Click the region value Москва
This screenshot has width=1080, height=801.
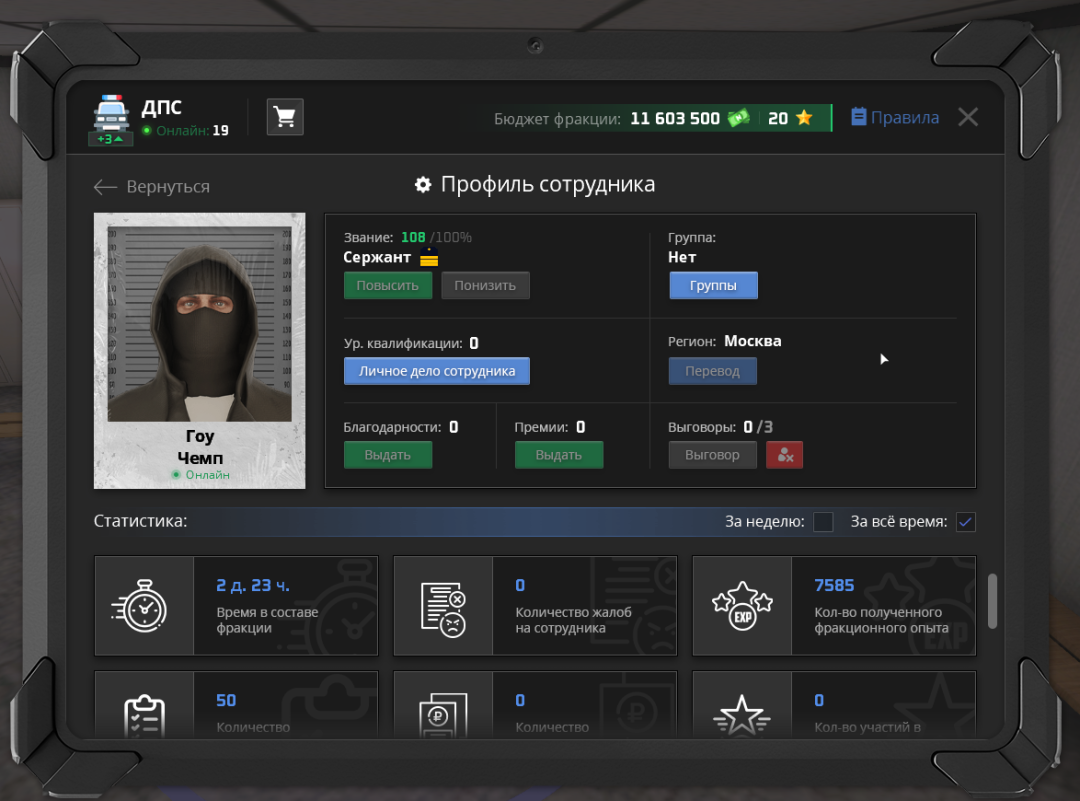[x=753, y=341]
